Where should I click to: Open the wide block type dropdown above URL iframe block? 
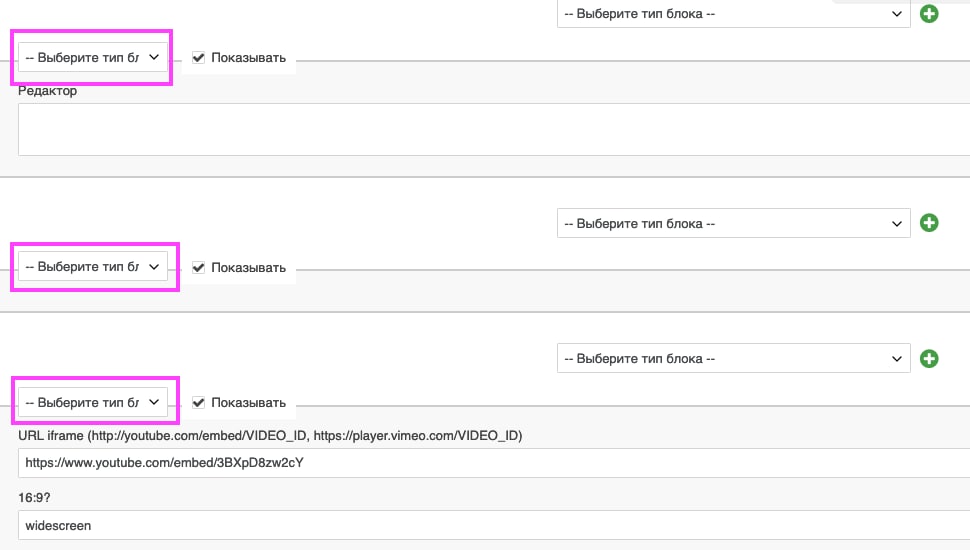point(734,358)
